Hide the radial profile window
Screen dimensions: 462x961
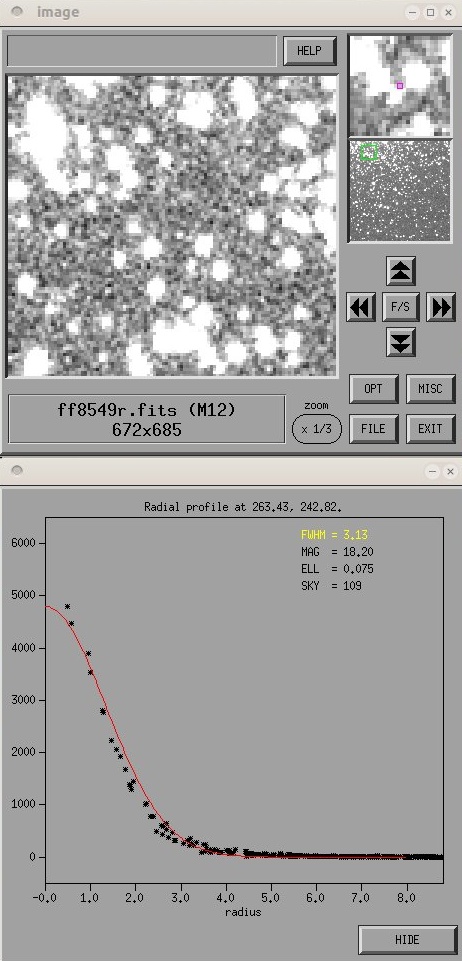pos(407,940)
